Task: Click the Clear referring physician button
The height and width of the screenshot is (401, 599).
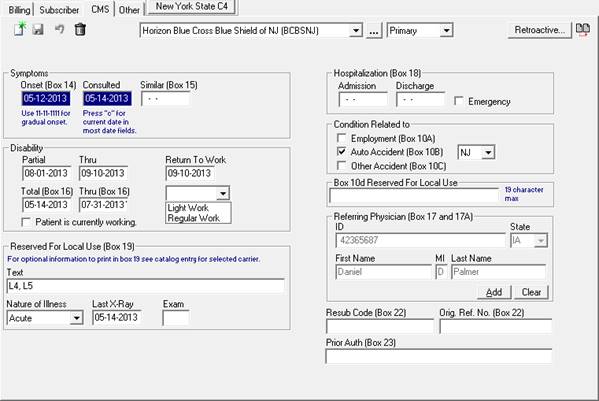Action: (x=531, y=292)
